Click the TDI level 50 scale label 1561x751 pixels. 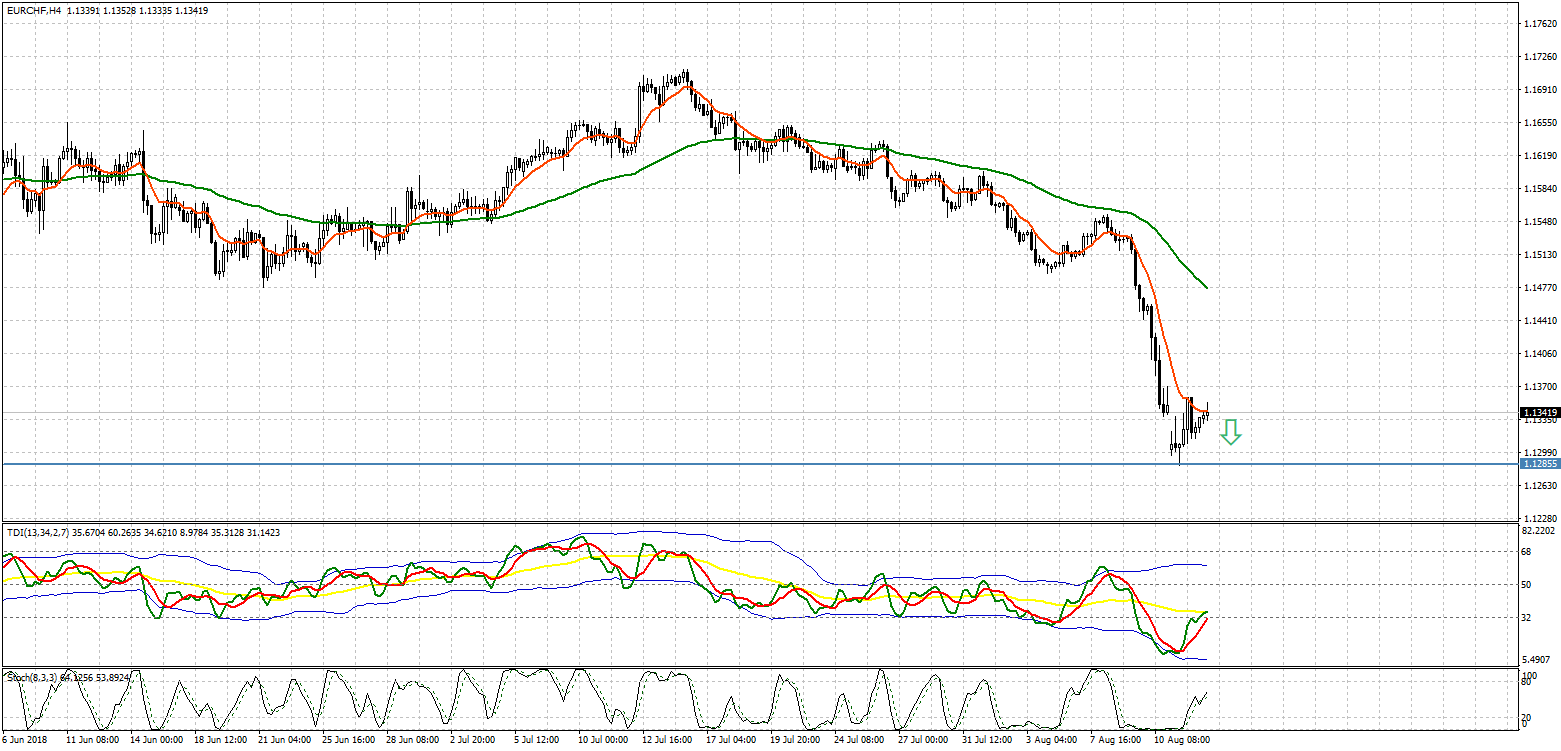[1526, 585]
